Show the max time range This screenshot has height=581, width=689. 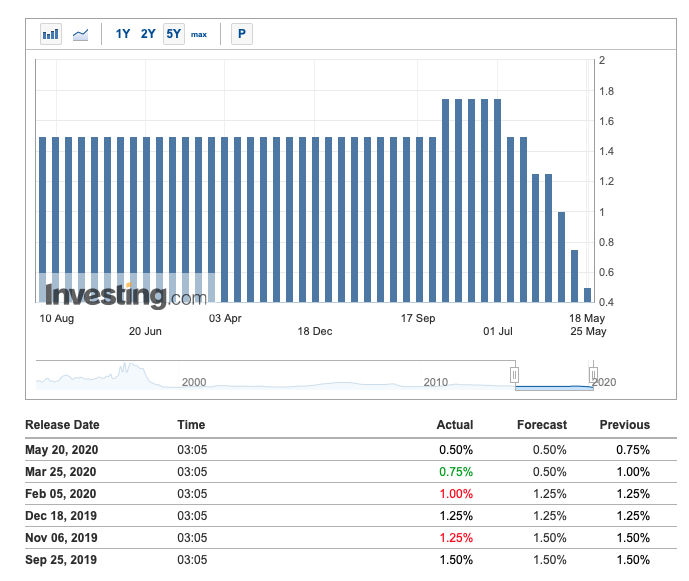point(199,34)
